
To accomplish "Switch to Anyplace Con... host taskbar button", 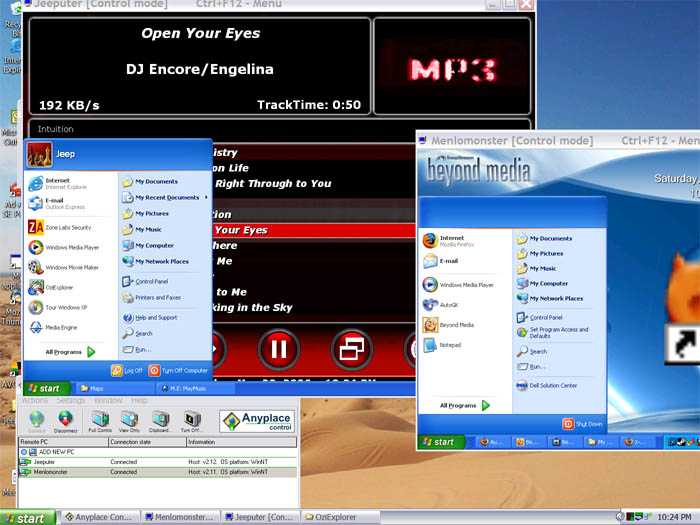I will click(x=99, y=517).
